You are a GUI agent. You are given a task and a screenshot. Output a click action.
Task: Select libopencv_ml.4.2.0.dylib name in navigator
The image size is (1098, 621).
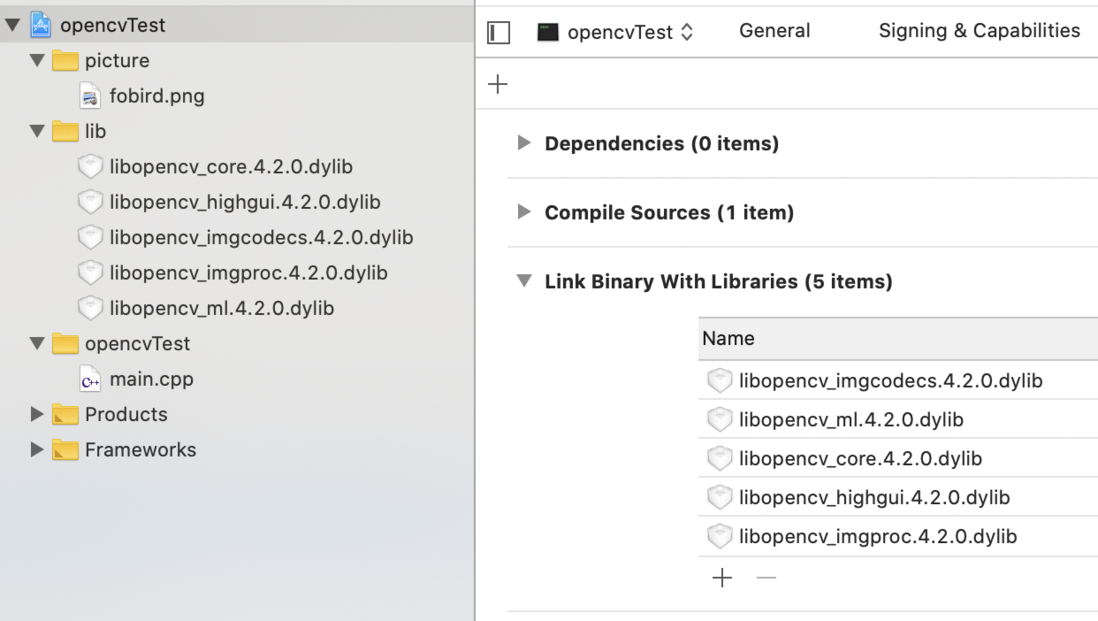point(222,308)
